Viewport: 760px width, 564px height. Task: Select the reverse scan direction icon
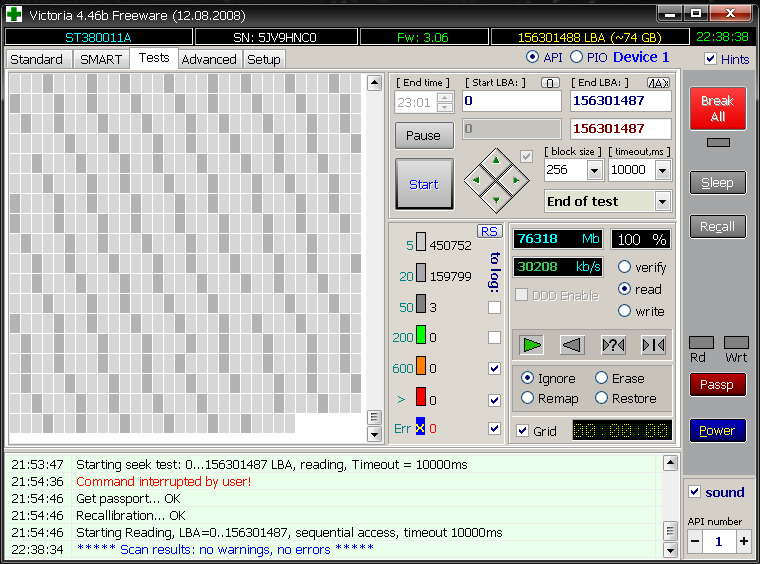pyautogui.click(x=572, y=345)
